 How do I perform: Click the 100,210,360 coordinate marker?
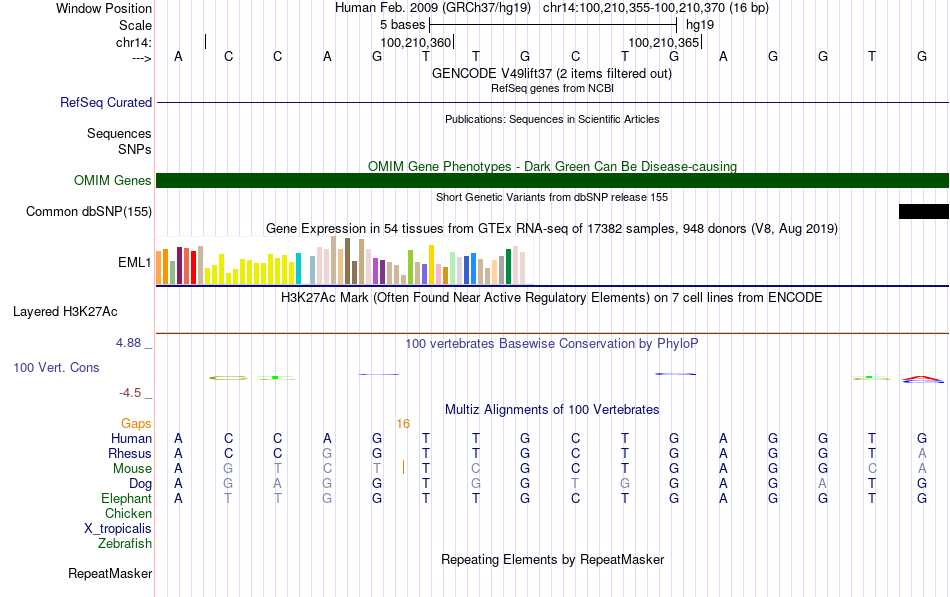(416, 42)
